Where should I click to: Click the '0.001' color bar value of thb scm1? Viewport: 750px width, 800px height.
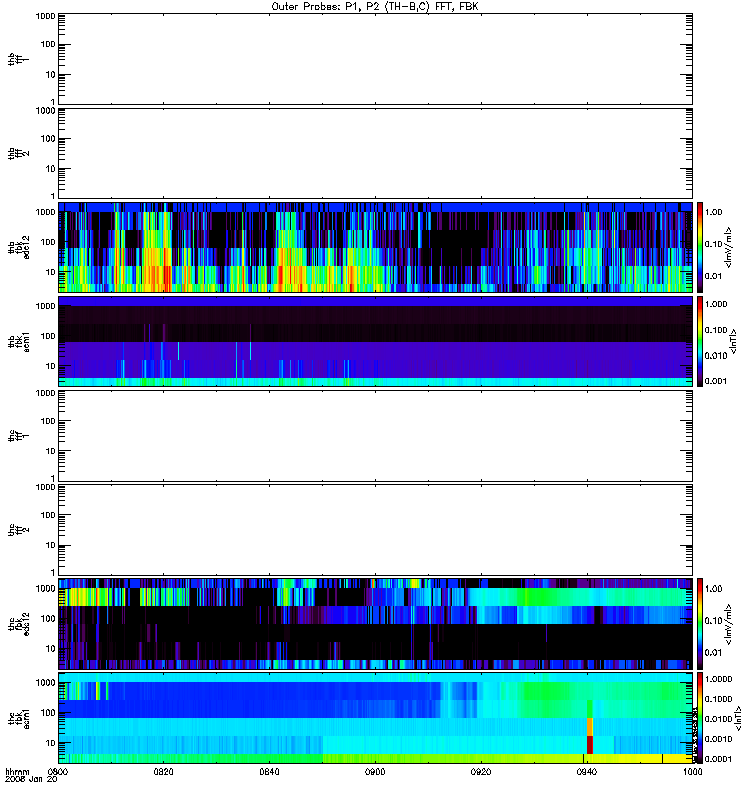tap(716, 381)
